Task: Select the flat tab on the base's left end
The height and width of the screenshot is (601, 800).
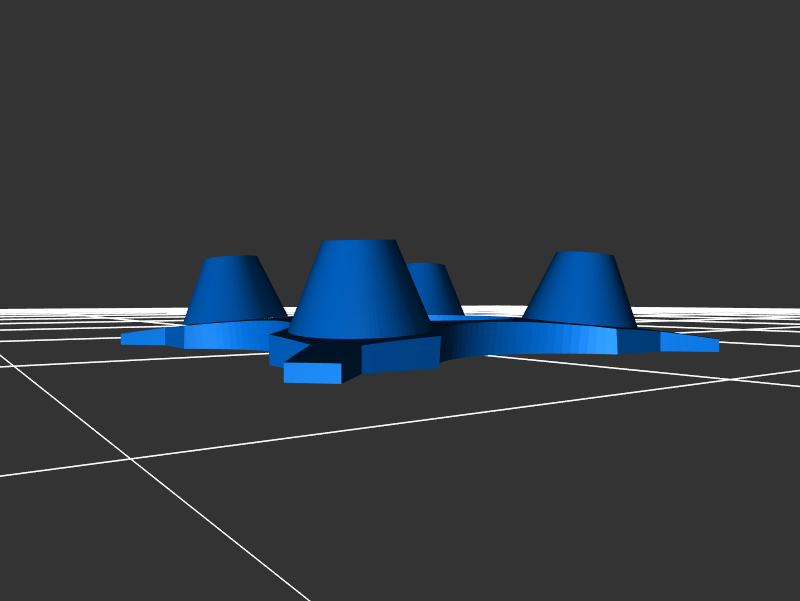Action: [x=142, y=338]
